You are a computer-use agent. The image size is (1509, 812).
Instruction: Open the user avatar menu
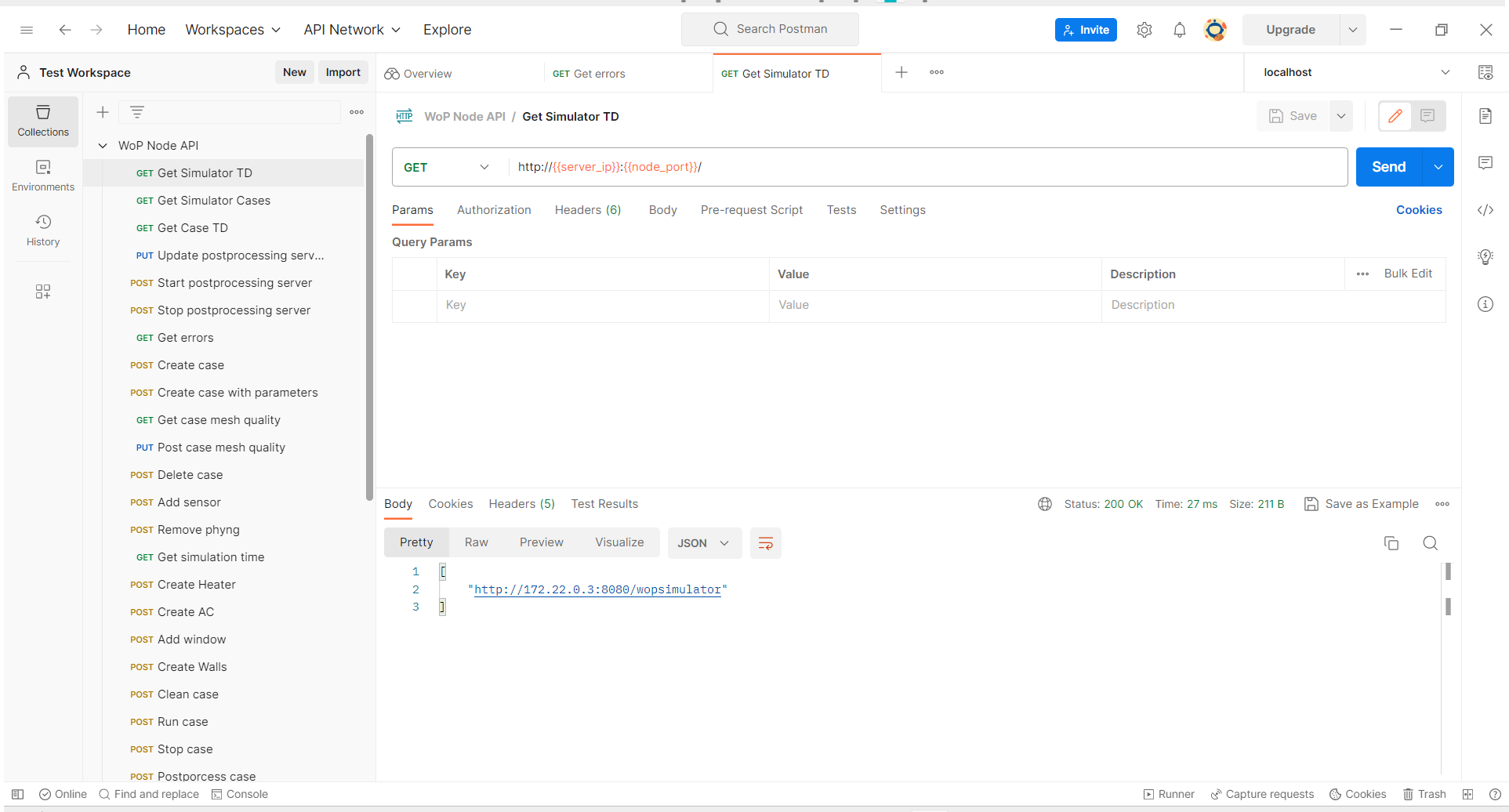1215,30
